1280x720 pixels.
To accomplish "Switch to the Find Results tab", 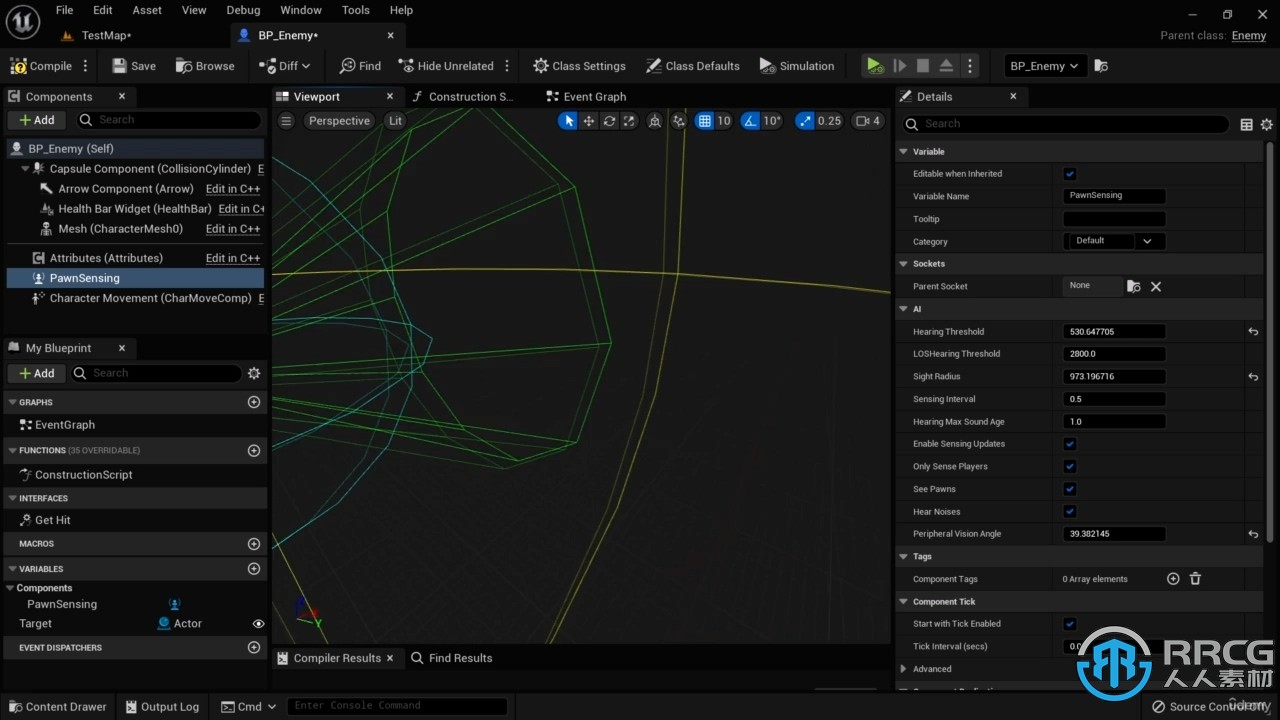I will coord(452,658).
